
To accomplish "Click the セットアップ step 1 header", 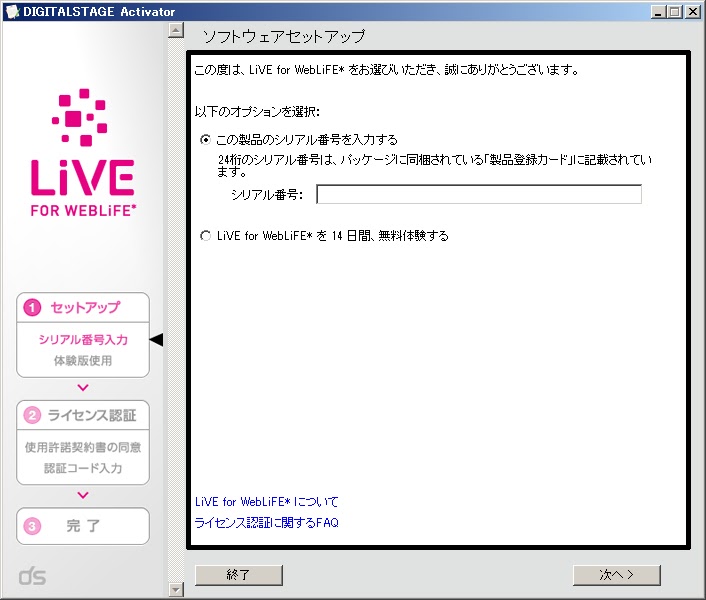I will pyautogui.click(x=83, y=307).
